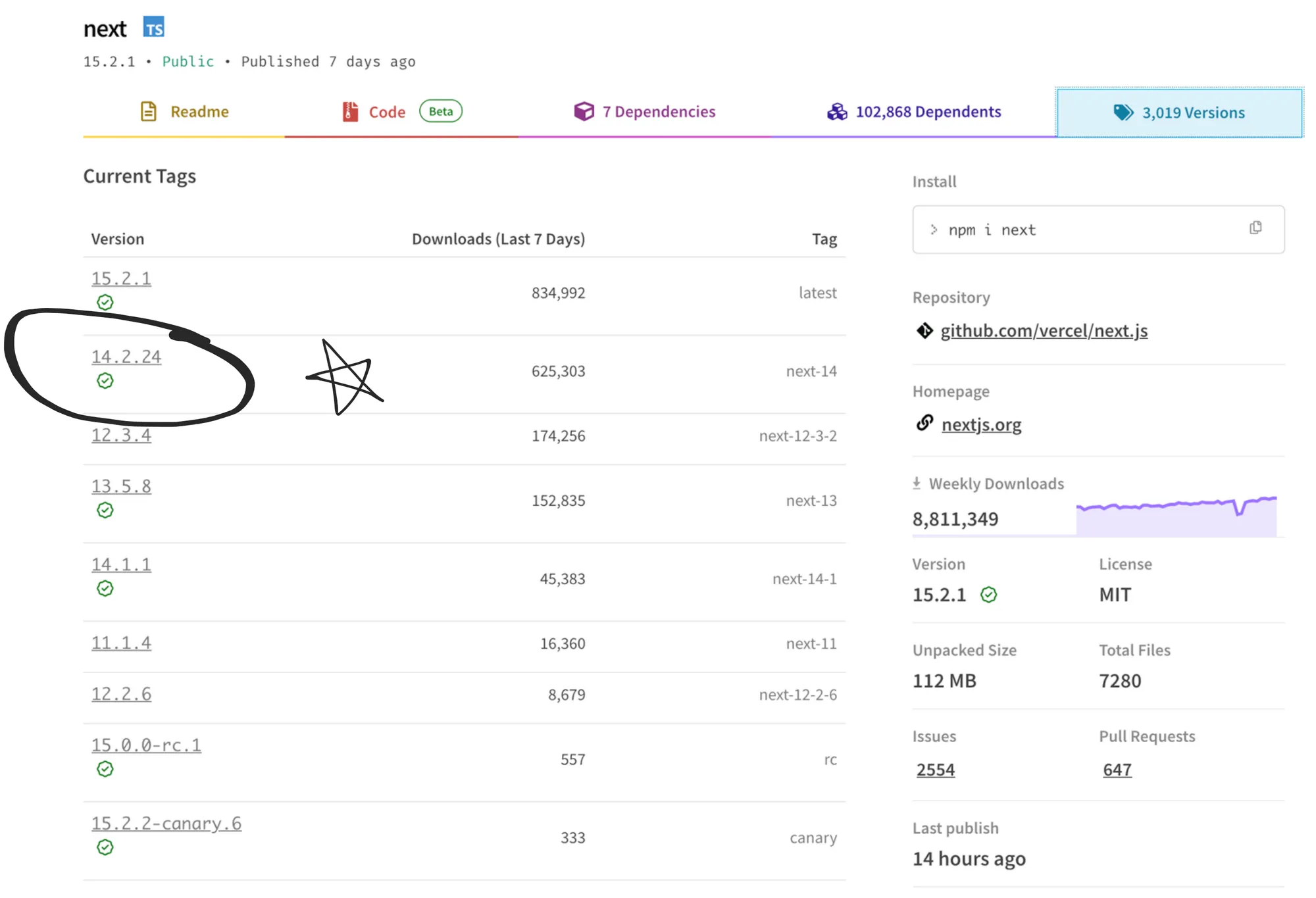This screenshot has width=1316, height=898.
Task: Open version 14.2.24 link
Action: tap(126, 357)
